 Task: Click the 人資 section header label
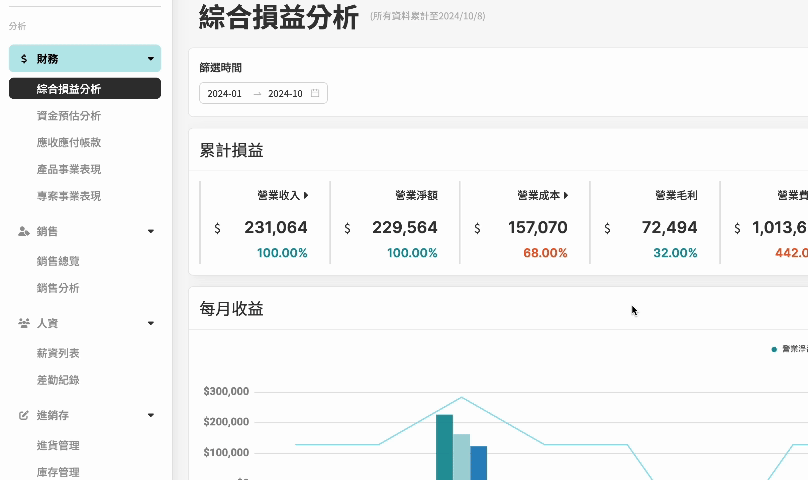(47, 323)
